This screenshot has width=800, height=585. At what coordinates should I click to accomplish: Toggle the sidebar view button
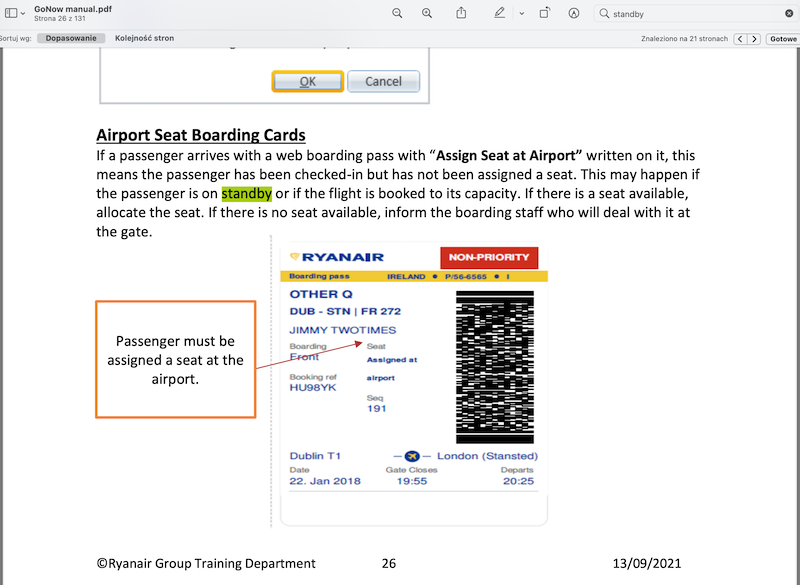(11, 13)
